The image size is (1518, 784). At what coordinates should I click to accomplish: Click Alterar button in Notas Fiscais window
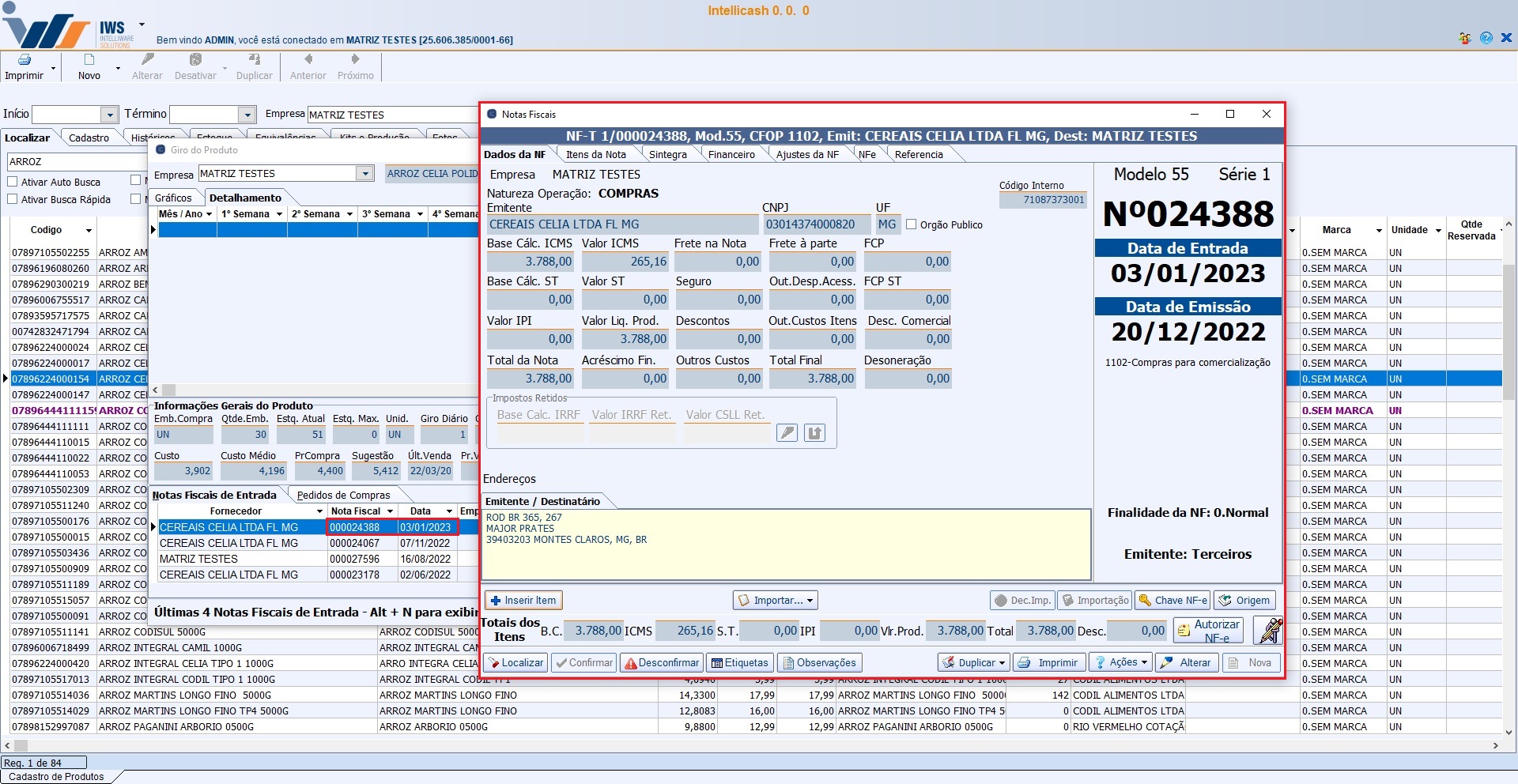[1186, 663]
